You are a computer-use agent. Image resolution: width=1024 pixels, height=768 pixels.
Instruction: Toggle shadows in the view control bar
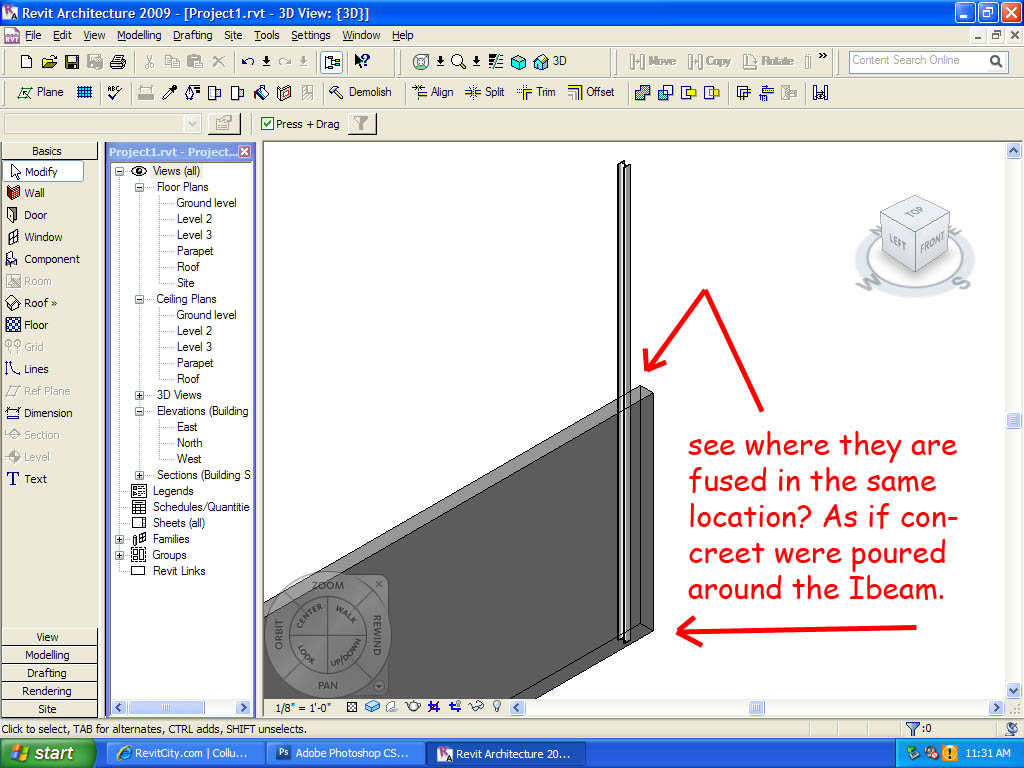392,707
